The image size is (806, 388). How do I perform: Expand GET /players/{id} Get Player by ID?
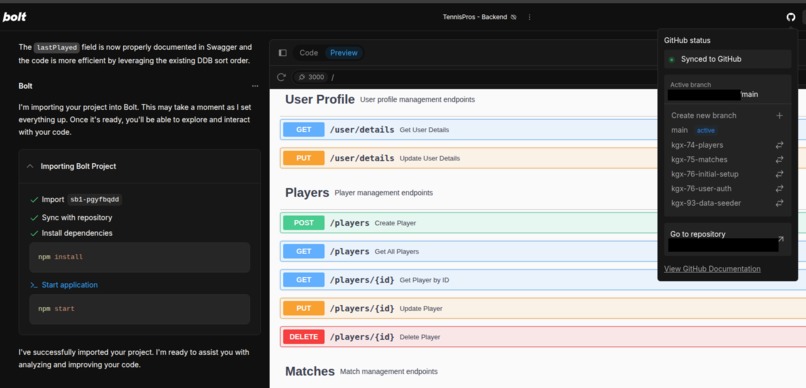[x=543, y=280]
